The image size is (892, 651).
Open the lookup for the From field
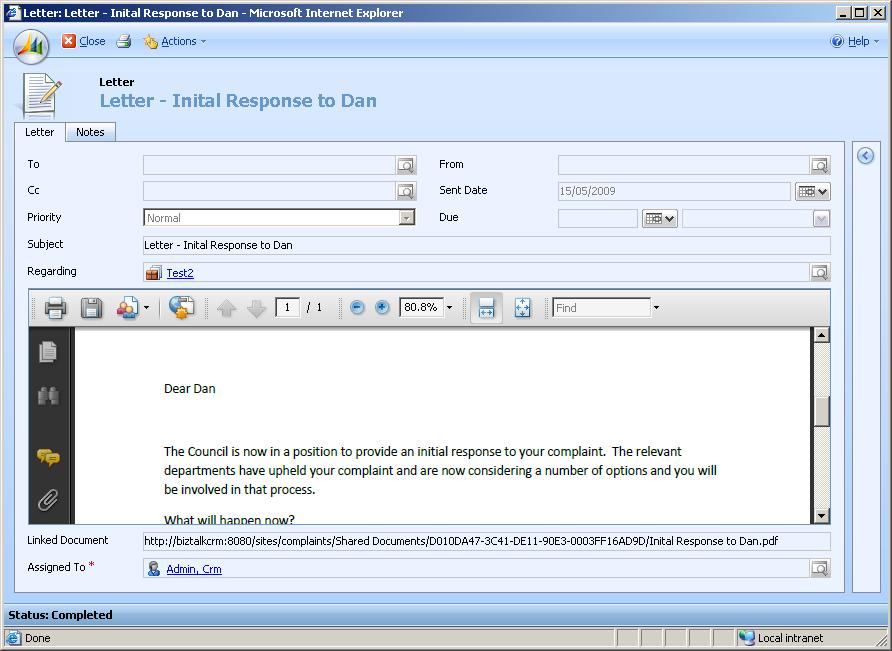click(x=820, y=165)
